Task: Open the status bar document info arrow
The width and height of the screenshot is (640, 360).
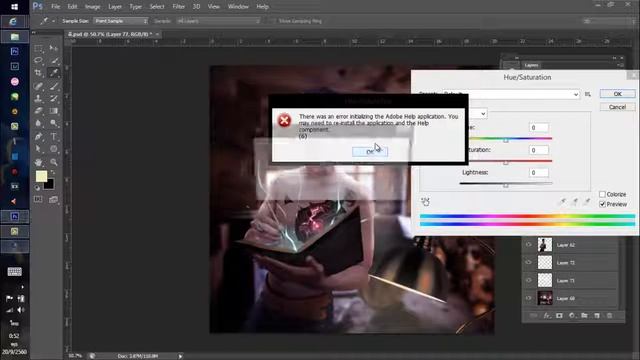Action: click(x=180, y=356)
